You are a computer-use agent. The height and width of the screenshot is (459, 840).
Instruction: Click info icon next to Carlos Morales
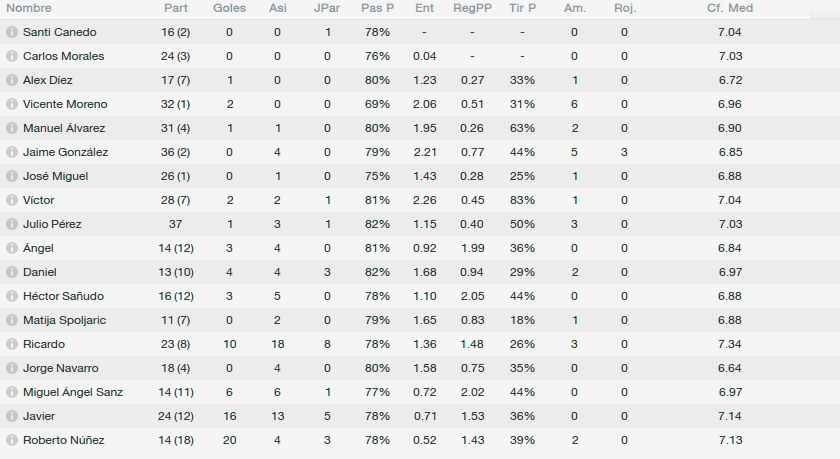tap(12, 56)
